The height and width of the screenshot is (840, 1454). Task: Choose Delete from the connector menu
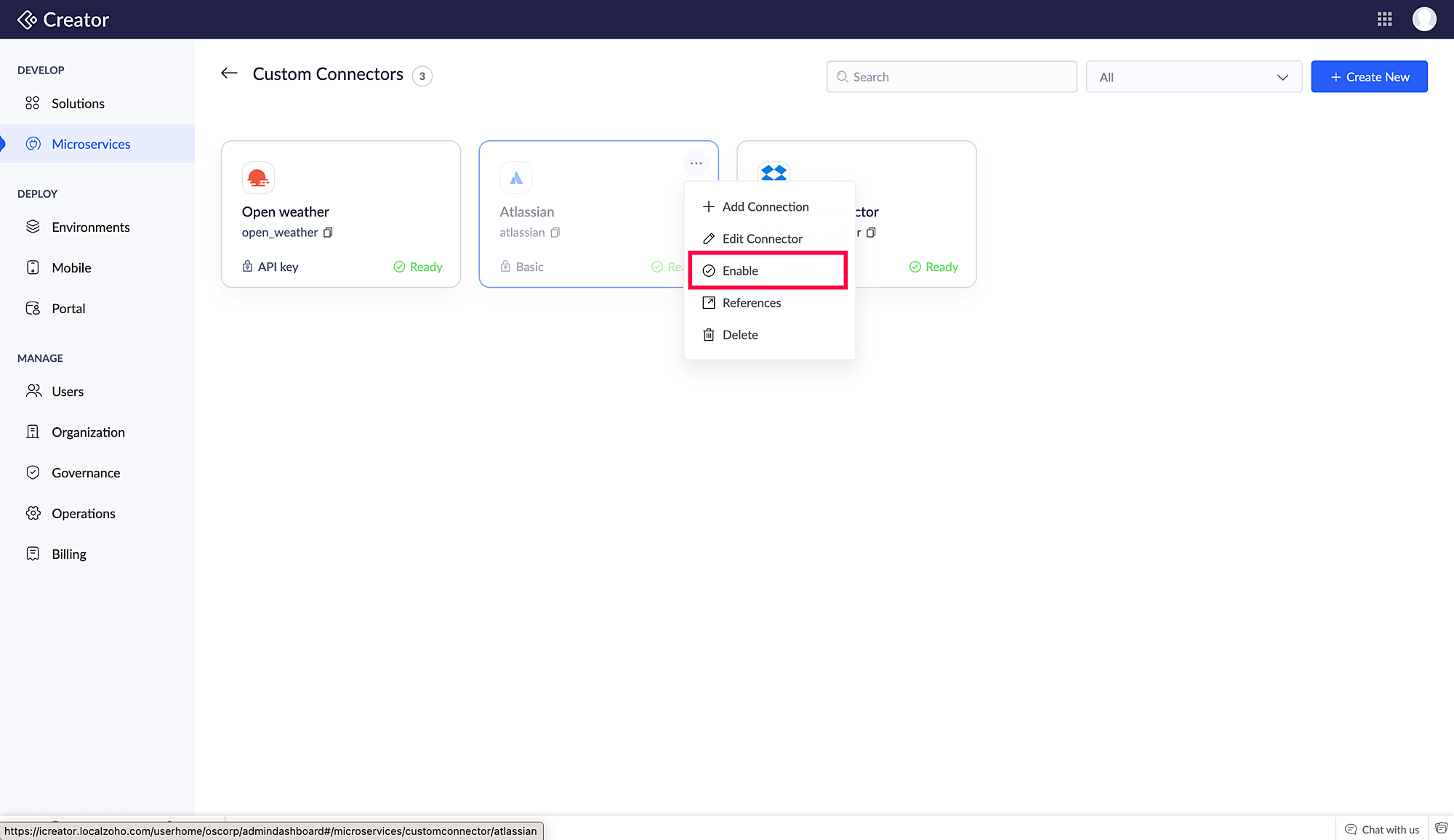click(x=739, y=335)
